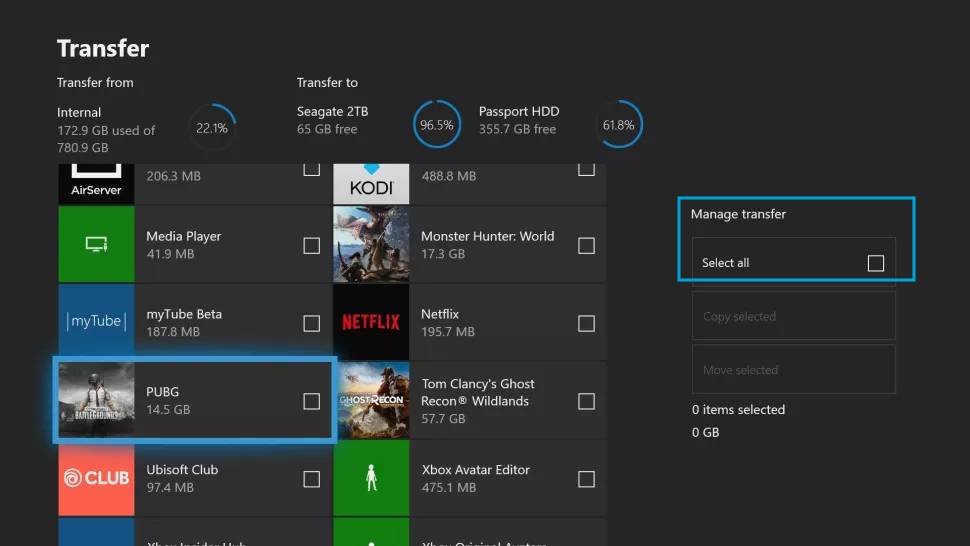Check the 206.3 MB AirServer checkbox
This screenshot has width=970, height=546.
click(312, 169)
